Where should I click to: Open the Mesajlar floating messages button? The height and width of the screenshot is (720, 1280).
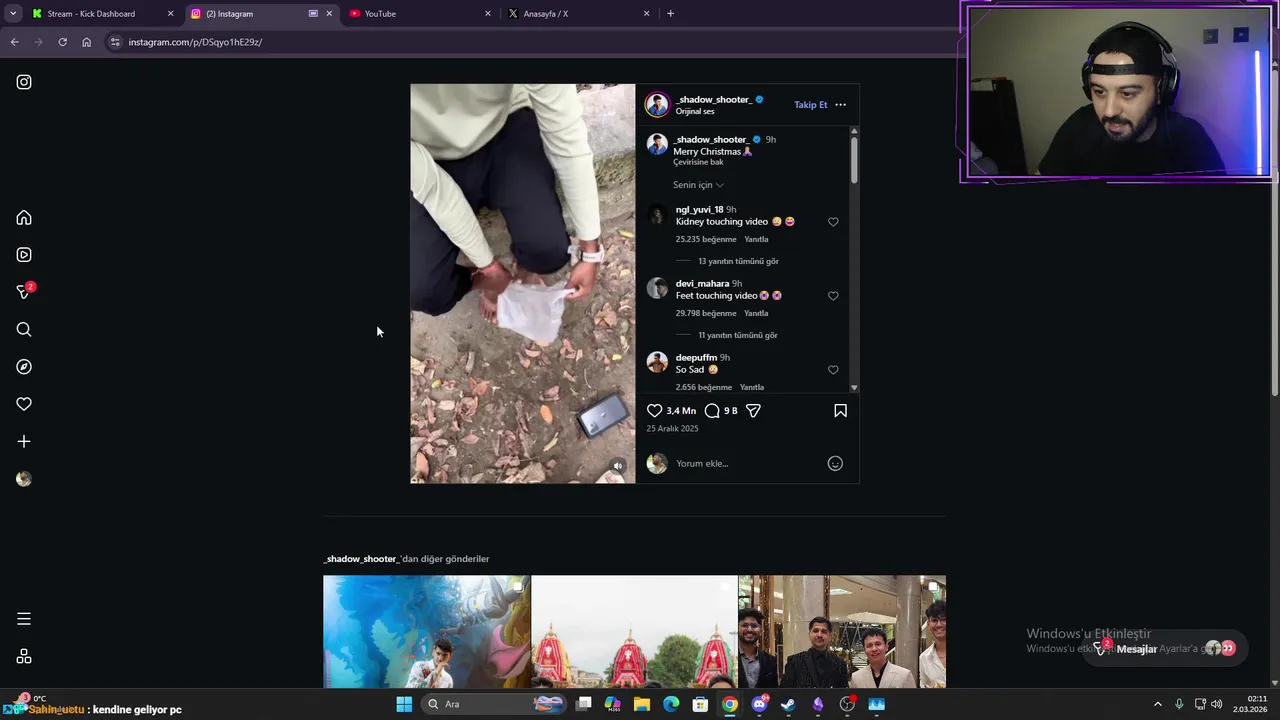(1165, 648)
